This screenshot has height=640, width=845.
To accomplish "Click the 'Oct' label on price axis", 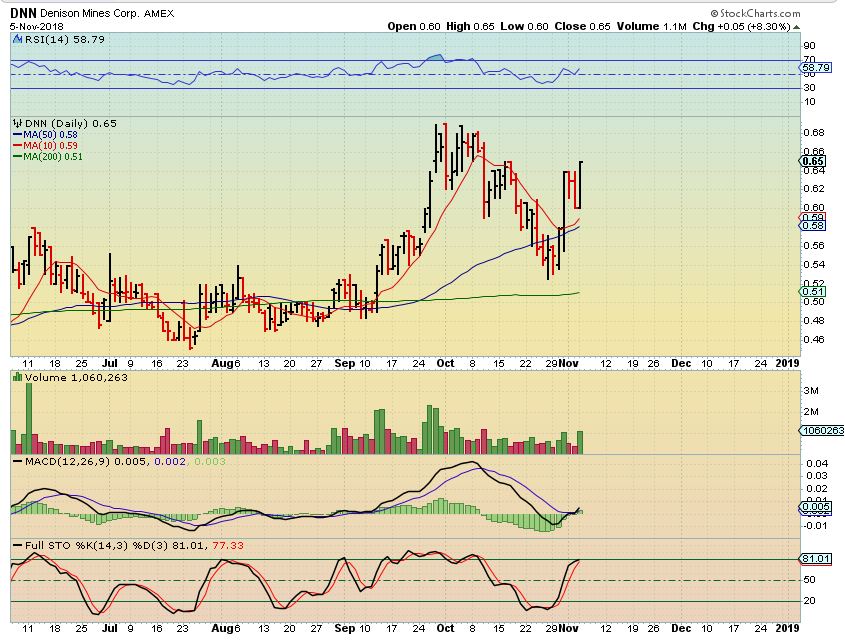I will 445,363.
